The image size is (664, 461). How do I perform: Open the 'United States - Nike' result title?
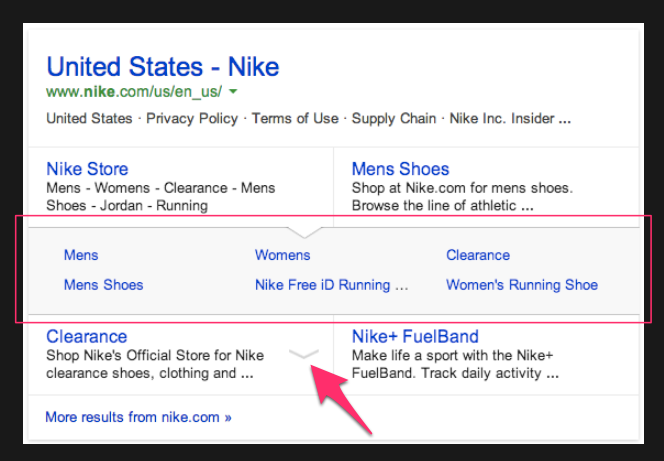163,67
